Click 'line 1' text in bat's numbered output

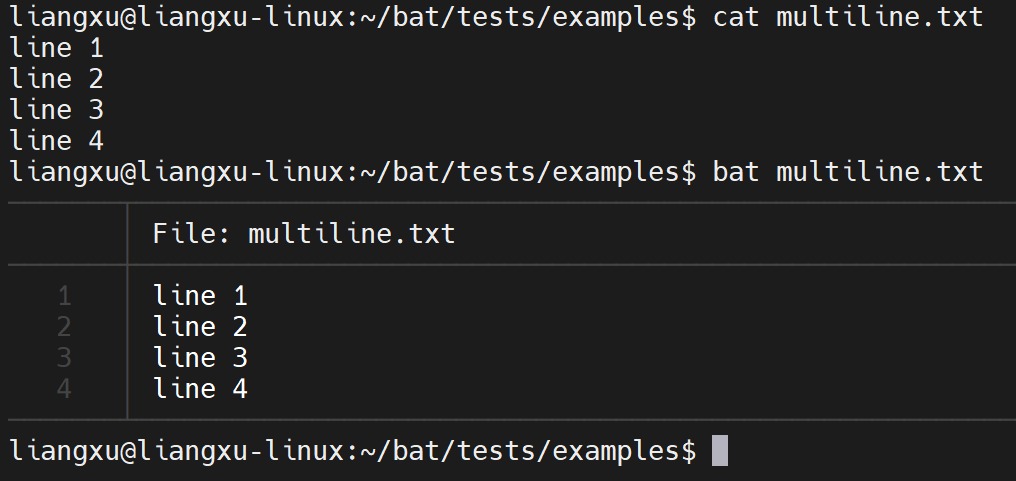[200, 296]
